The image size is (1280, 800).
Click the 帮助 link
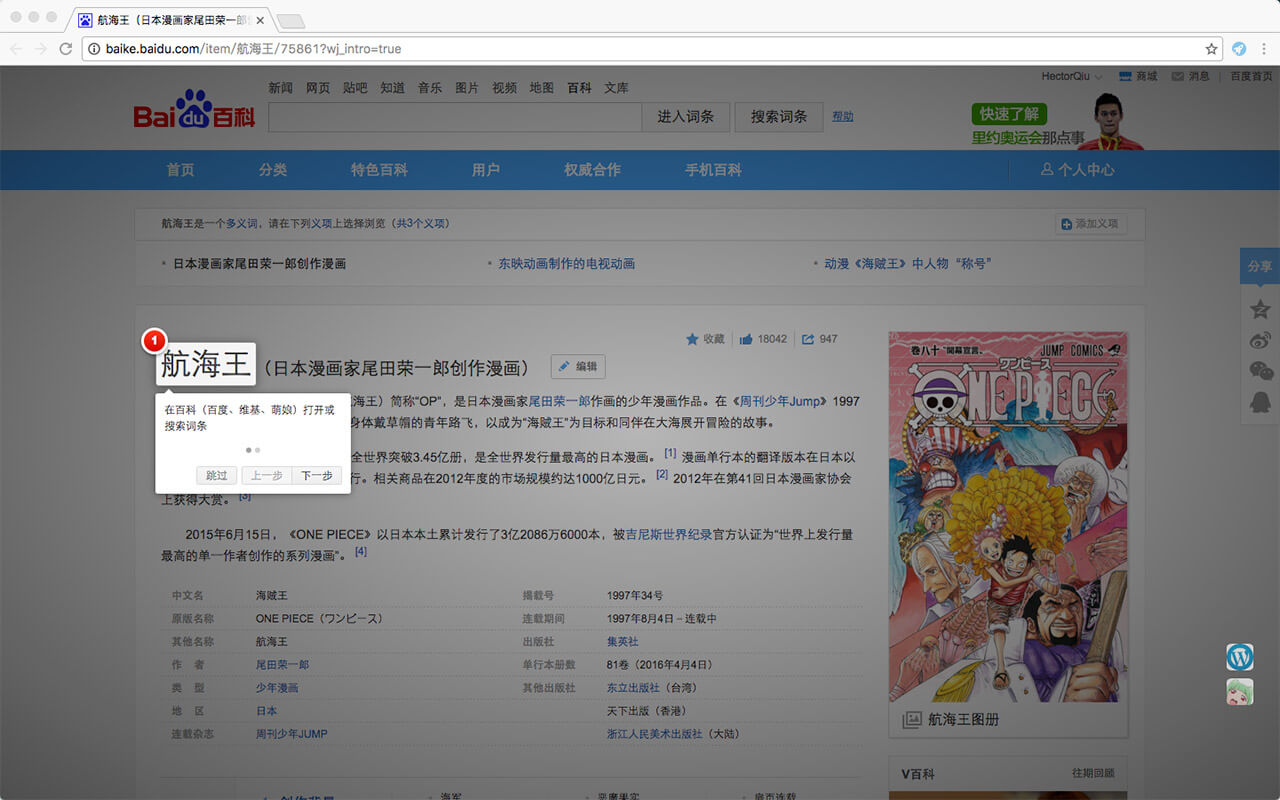pos(843,117)
